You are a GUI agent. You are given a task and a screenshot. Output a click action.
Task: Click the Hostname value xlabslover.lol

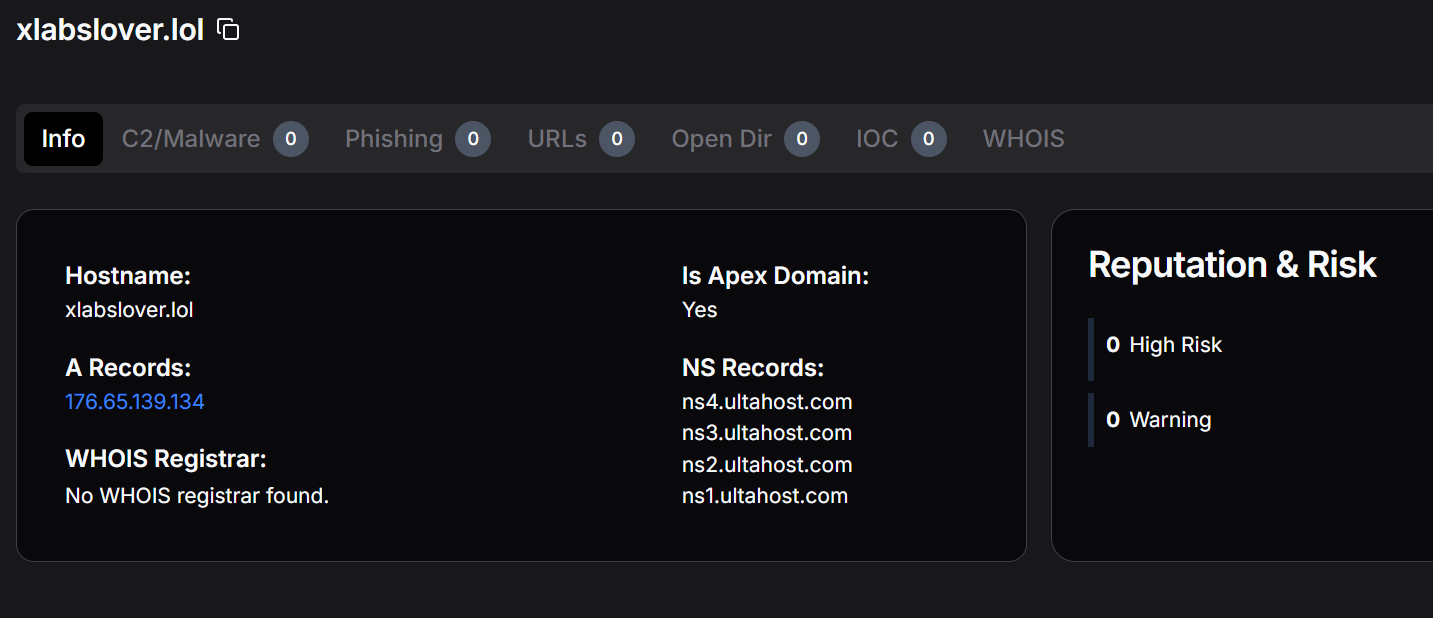129,310
